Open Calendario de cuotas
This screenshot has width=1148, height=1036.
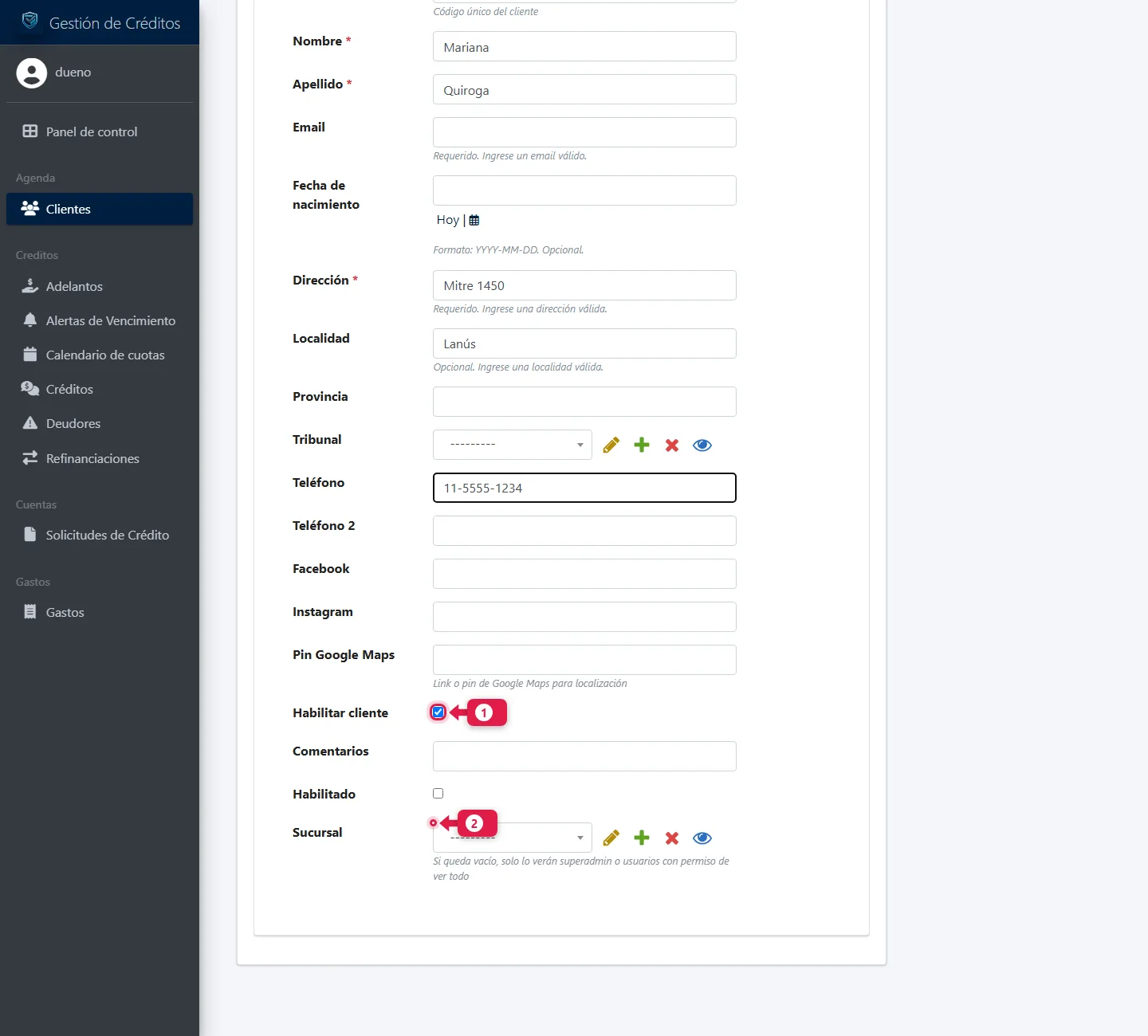(100, 355)
